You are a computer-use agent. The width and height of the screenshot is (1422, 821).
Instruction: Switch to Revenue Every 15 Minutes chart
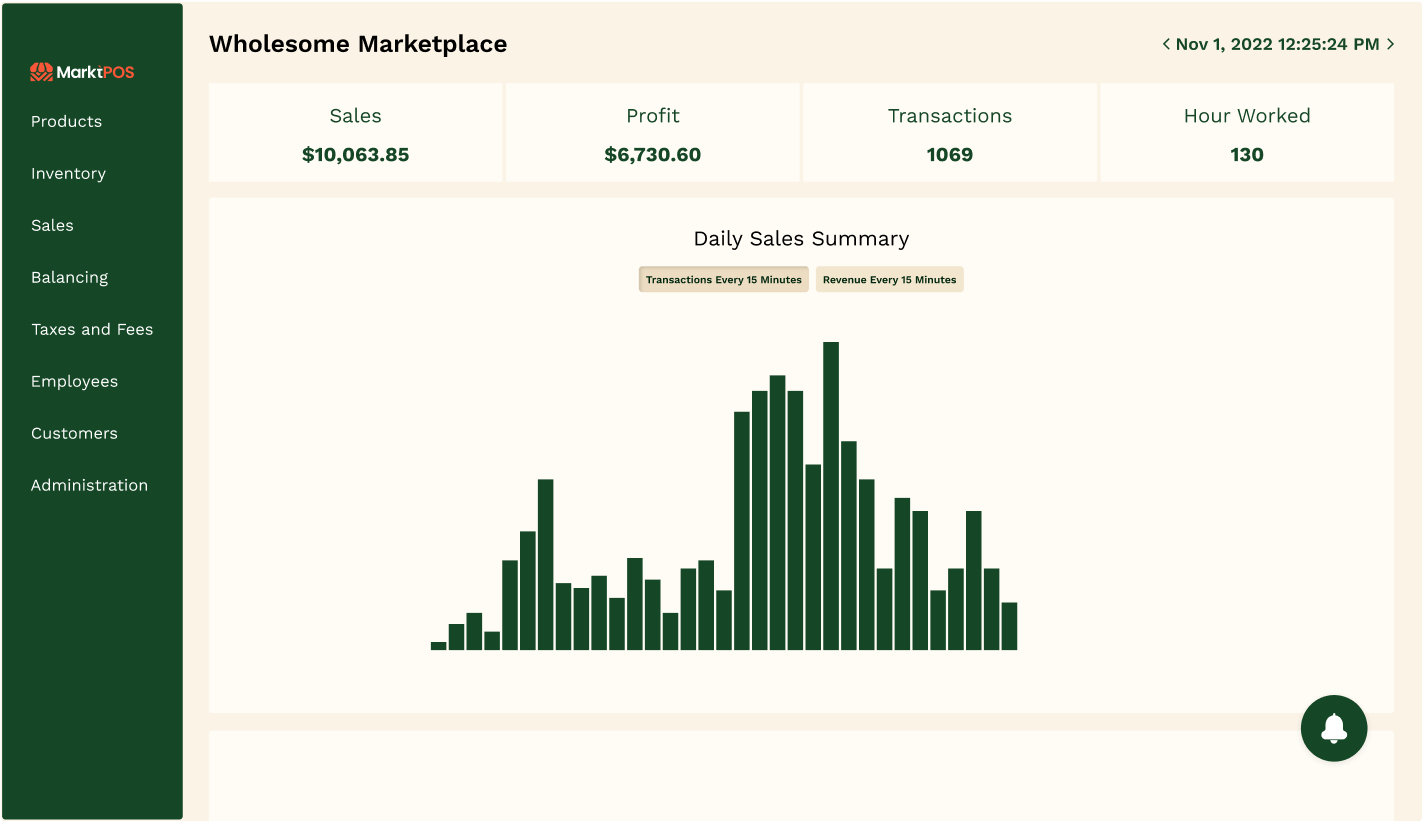tap(889, 280)
